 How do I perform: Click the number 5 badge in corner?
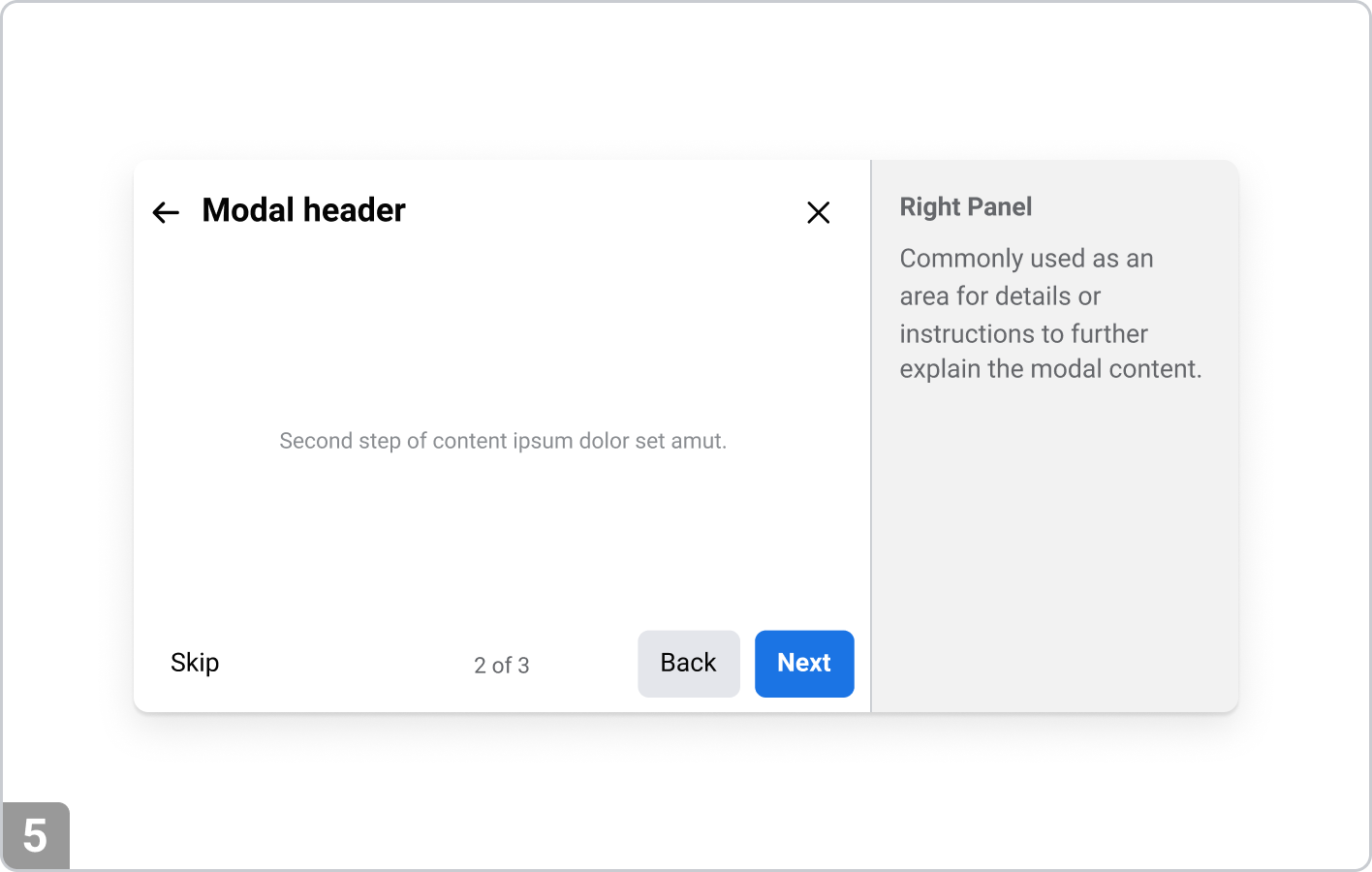(x=35, y=835)
